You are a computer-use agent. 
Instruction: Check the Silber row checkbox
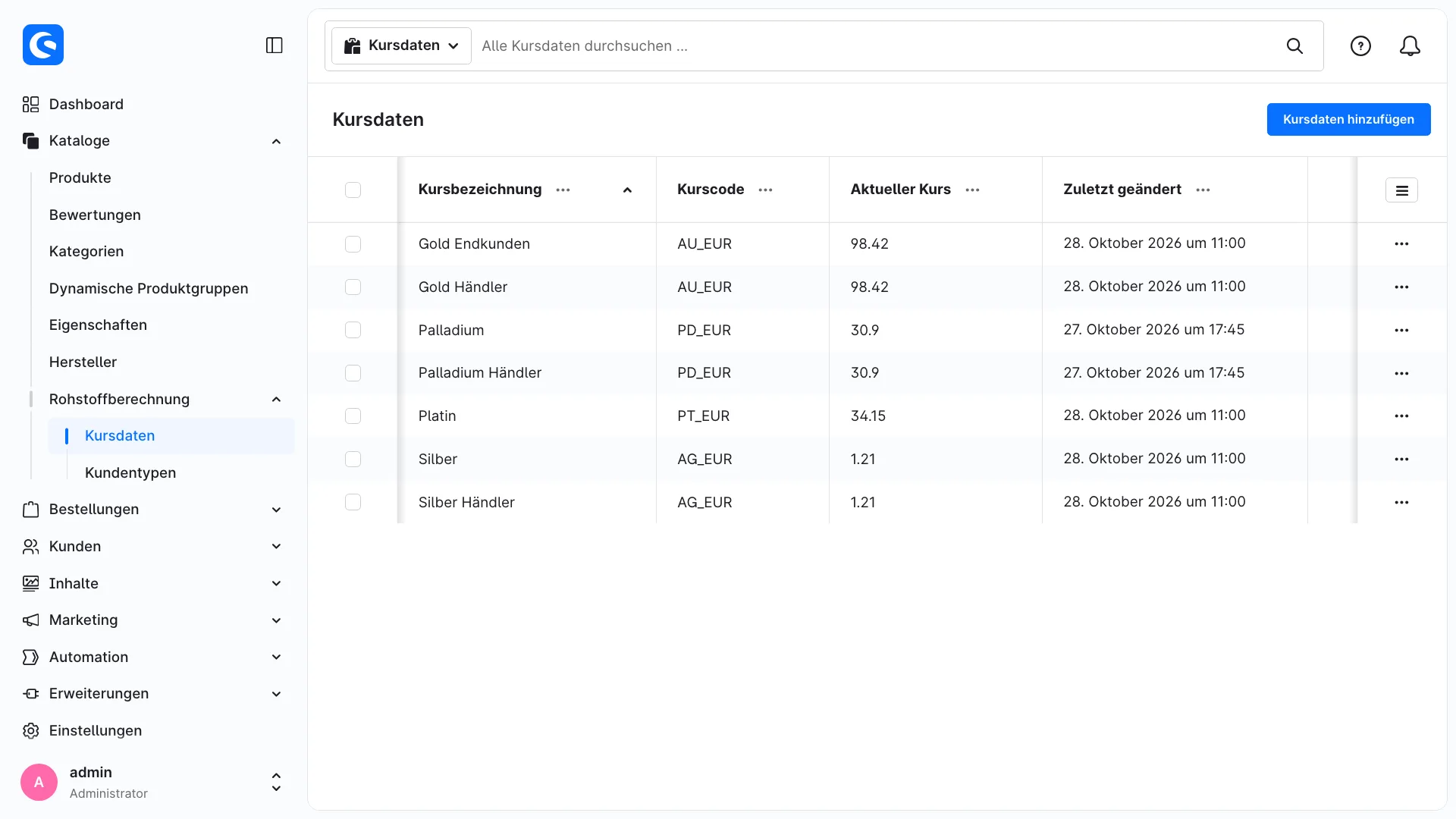(353, 459)
